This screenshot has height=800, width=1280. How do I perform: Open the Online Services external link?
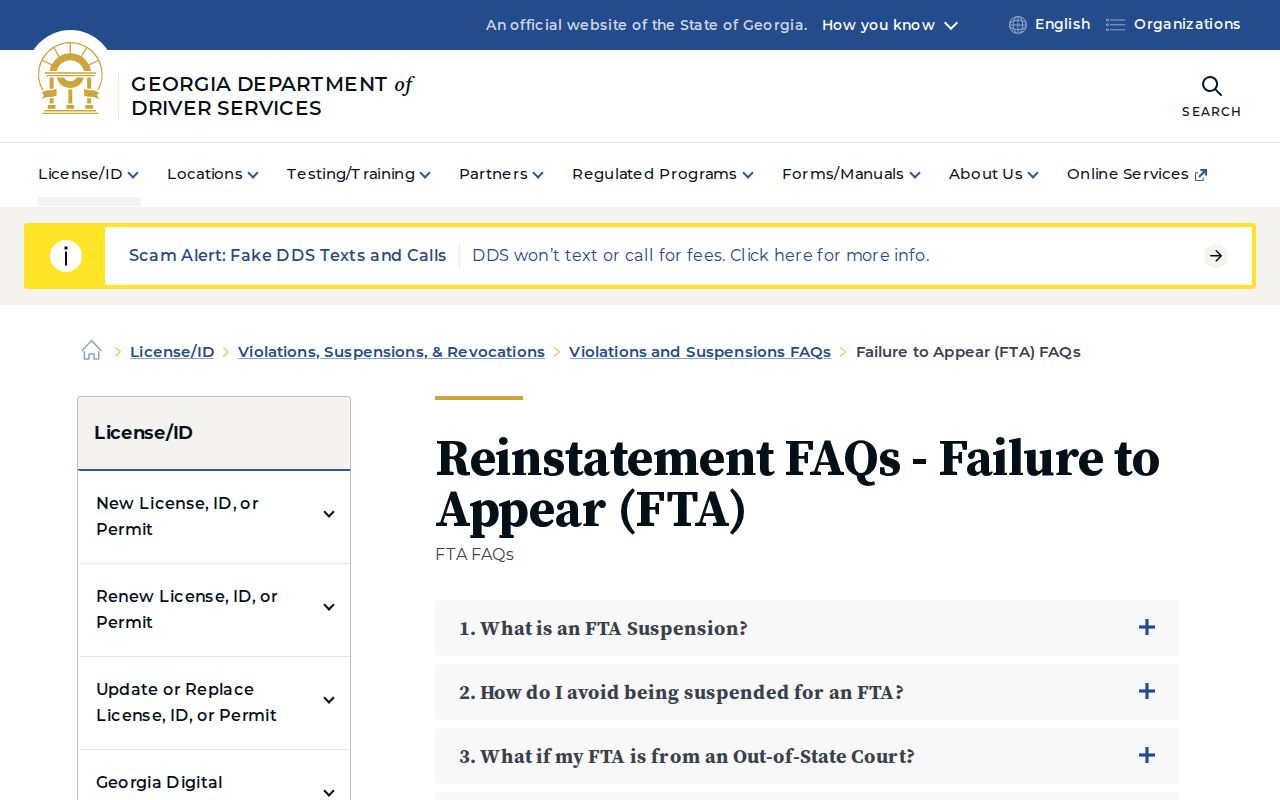click(x=1137, y=174)
